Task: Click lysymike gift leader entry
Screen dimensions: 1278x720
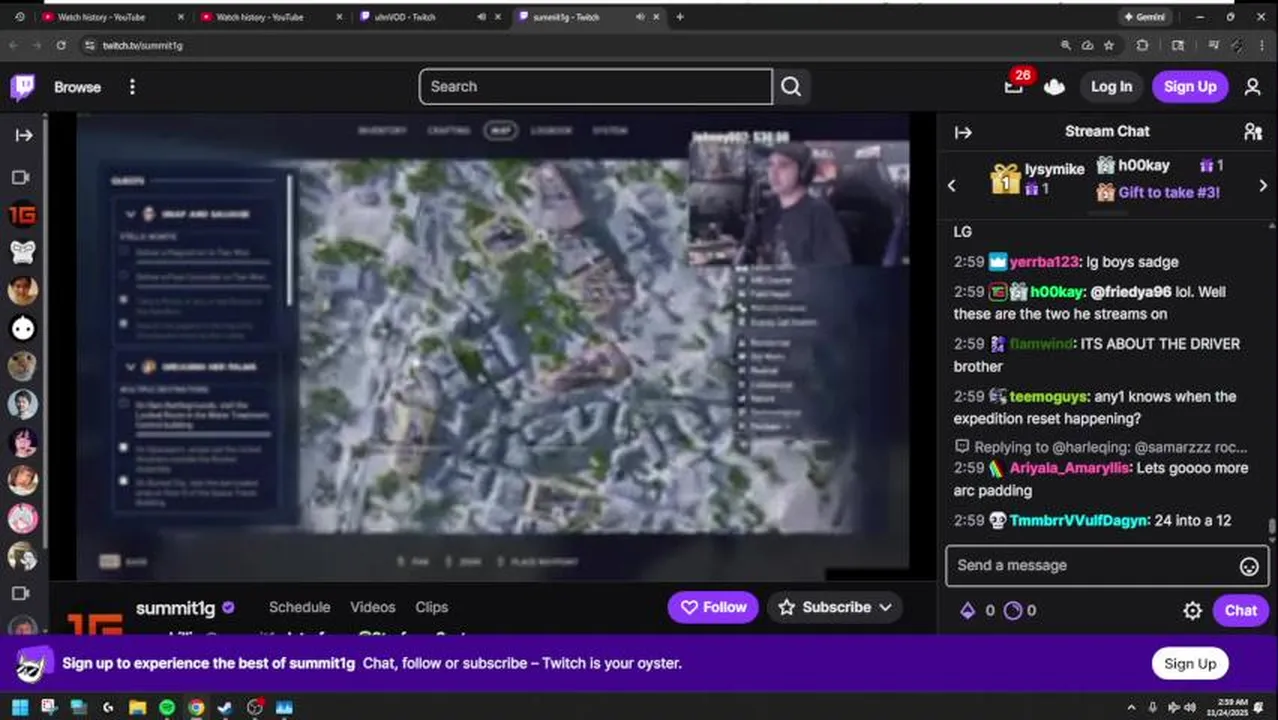Action: [1037, 178]
